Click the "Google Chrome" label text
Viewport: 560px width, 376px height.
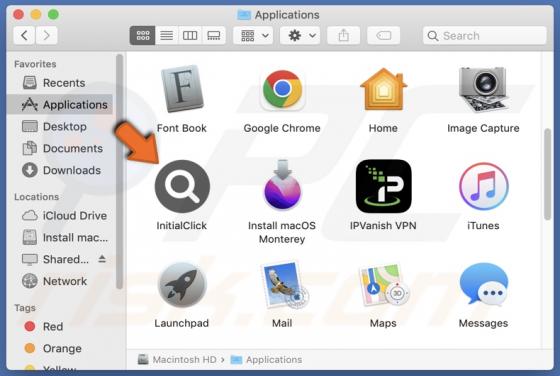point(282,128)
